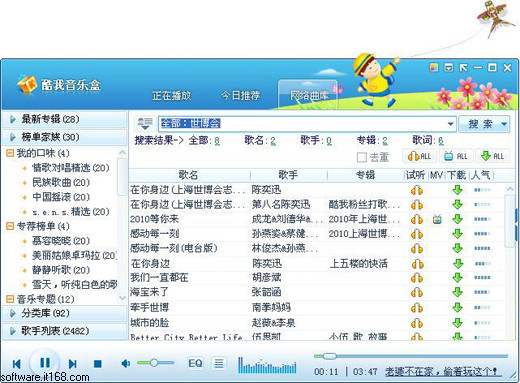The height and width of the screenshot is (383, 520).
Task: Click the audio spectrum visualizer
Action: [267, 365]
